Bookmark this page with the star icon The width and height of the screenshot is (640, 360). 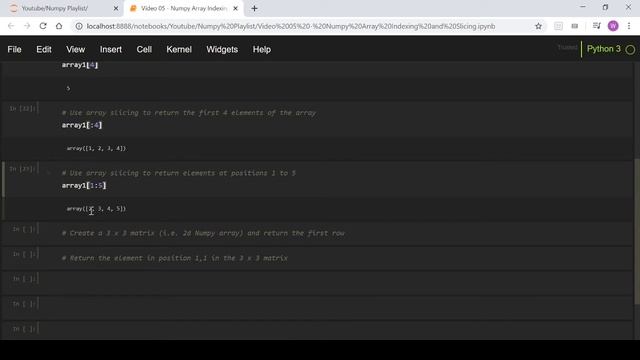coord(538,26)
